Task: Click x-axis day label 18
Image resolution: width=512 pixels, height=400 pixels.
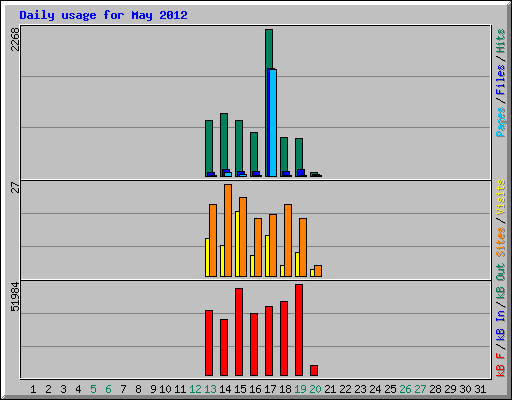Action: 285,389
